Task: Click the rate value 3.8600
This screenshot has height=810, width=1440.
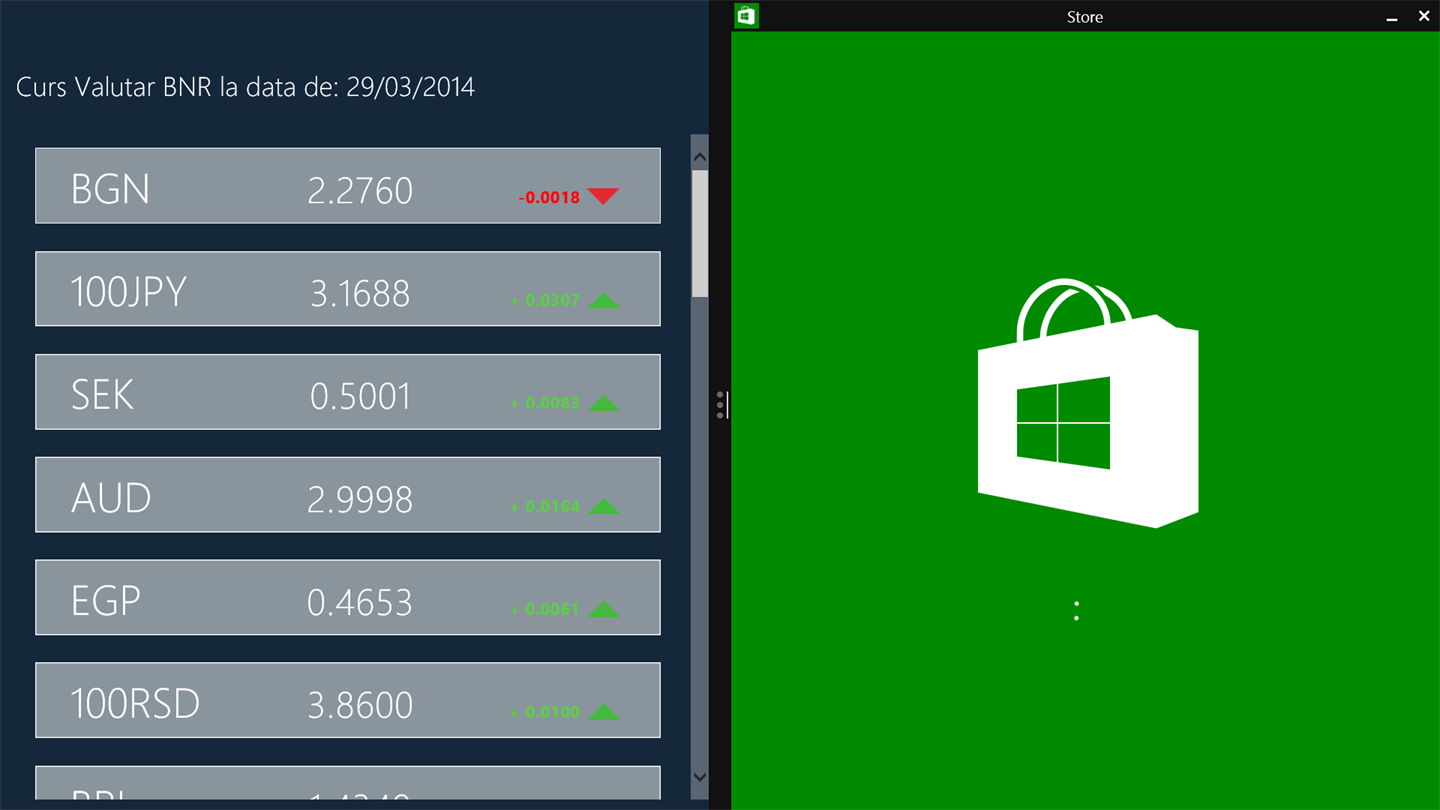Action: pos(360,705)
